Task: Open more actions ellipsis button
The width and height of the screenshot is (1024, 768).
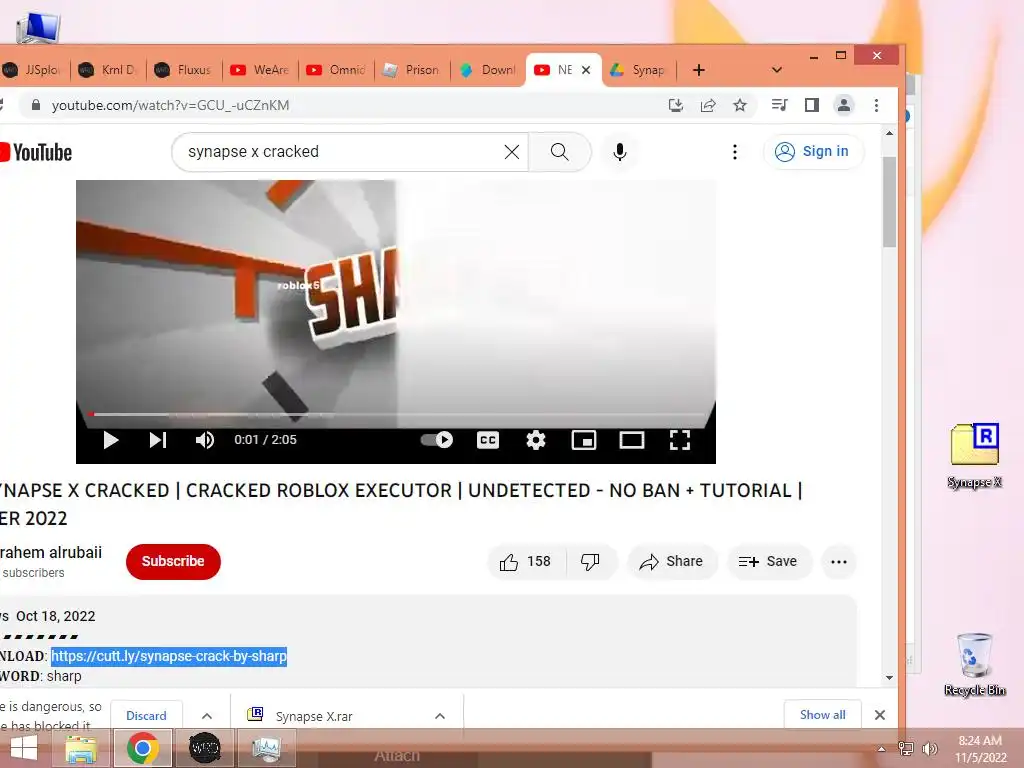Action: (839, 562)
